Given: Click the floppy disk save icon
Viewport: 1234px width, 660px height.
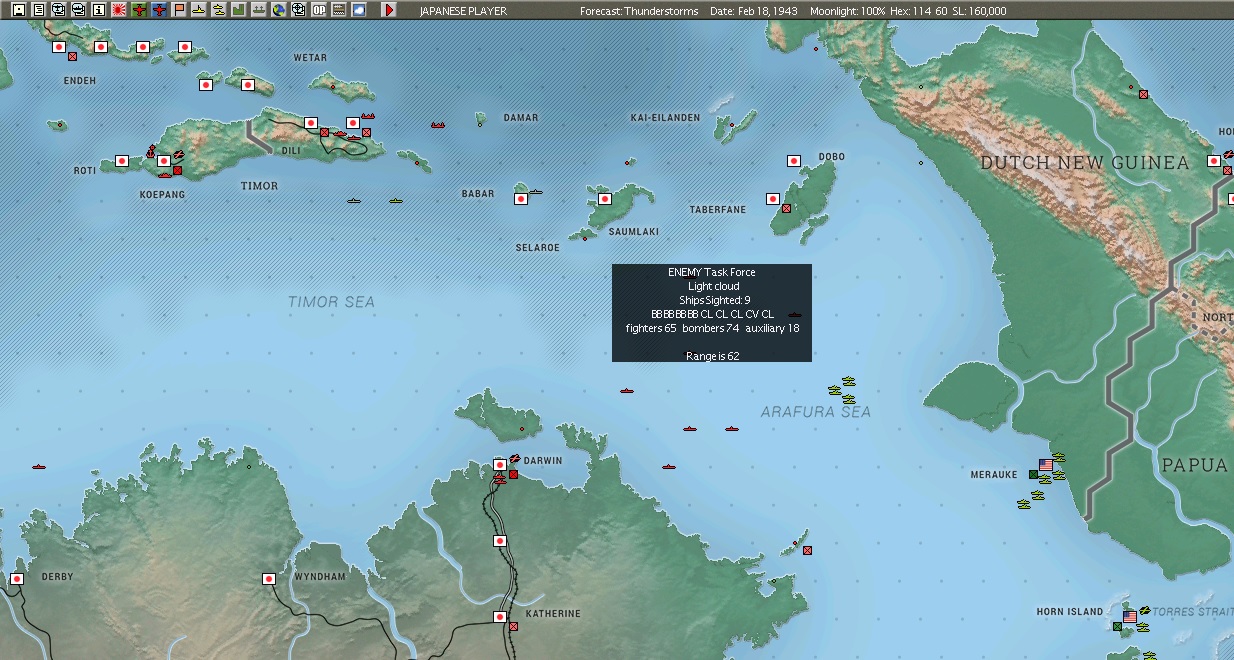Looking at the screenshot, I should pos(18,10).
